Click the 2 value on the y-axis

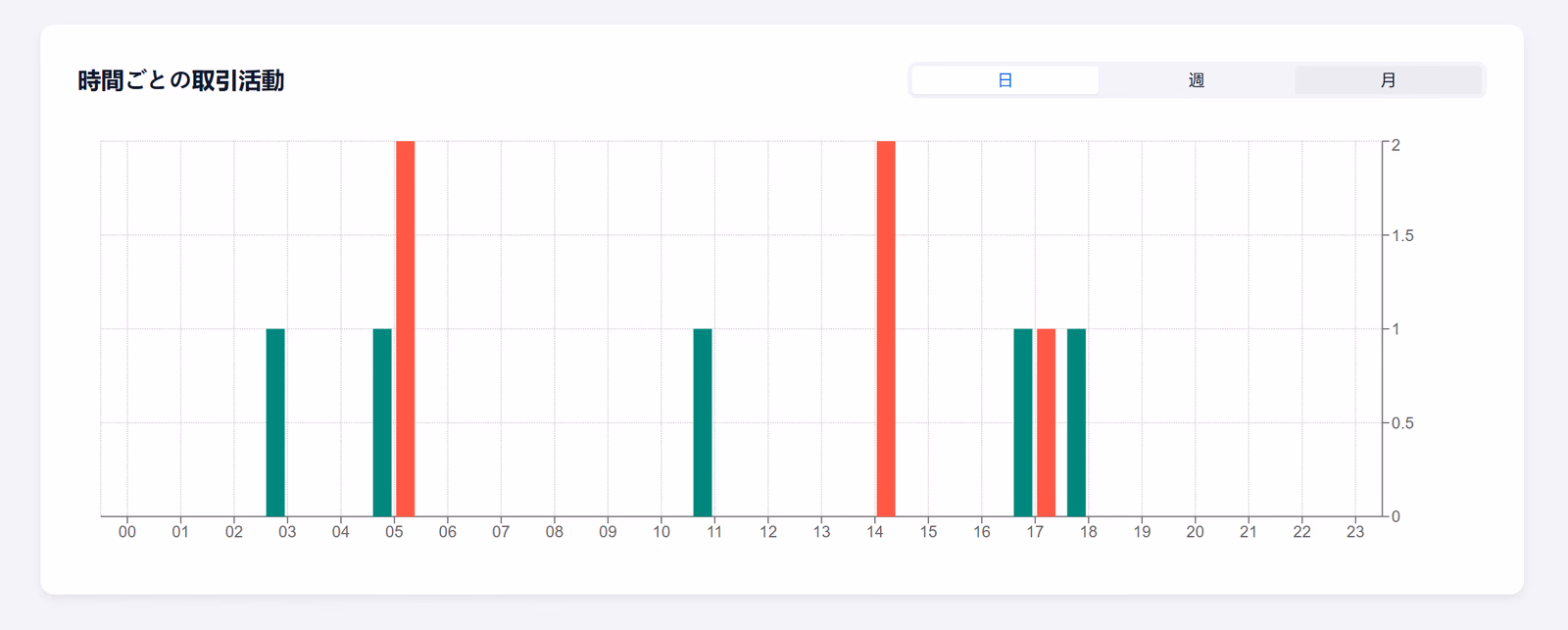pyautogui.click(x=1396, y=145)
